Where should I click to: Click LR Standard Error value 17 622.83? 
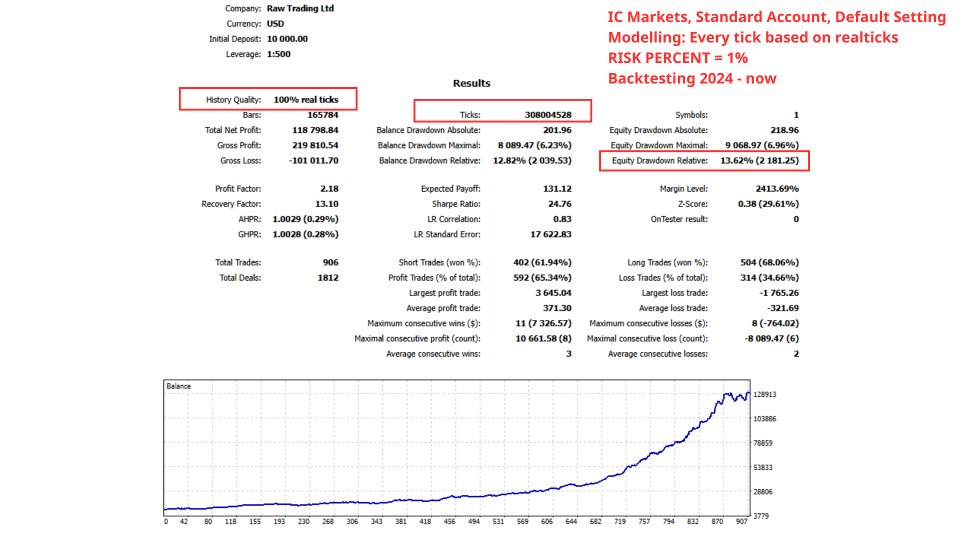click(x=551, y=234)
